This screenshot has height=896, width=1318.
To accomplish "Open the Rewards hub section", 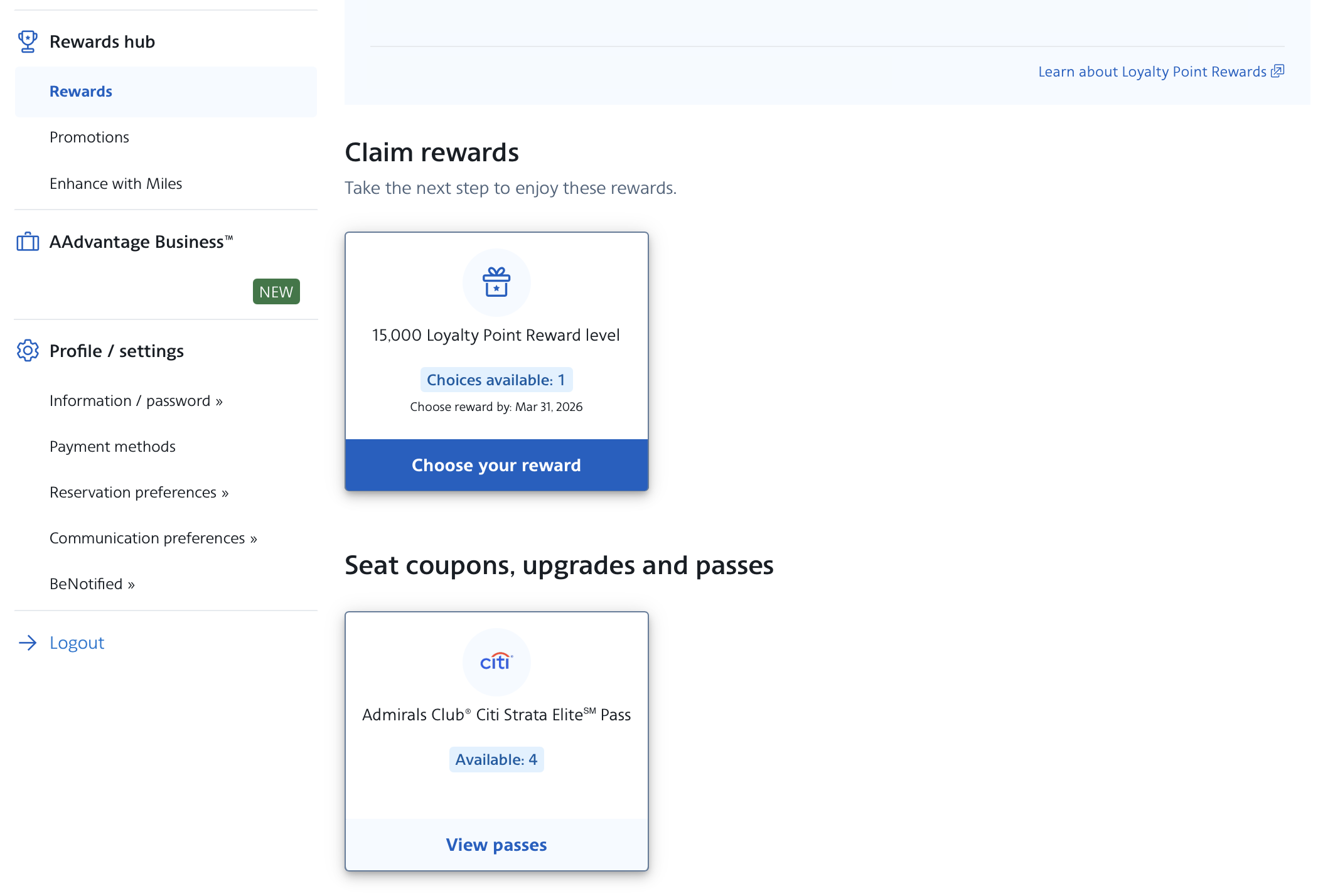I will pos(102,41).
